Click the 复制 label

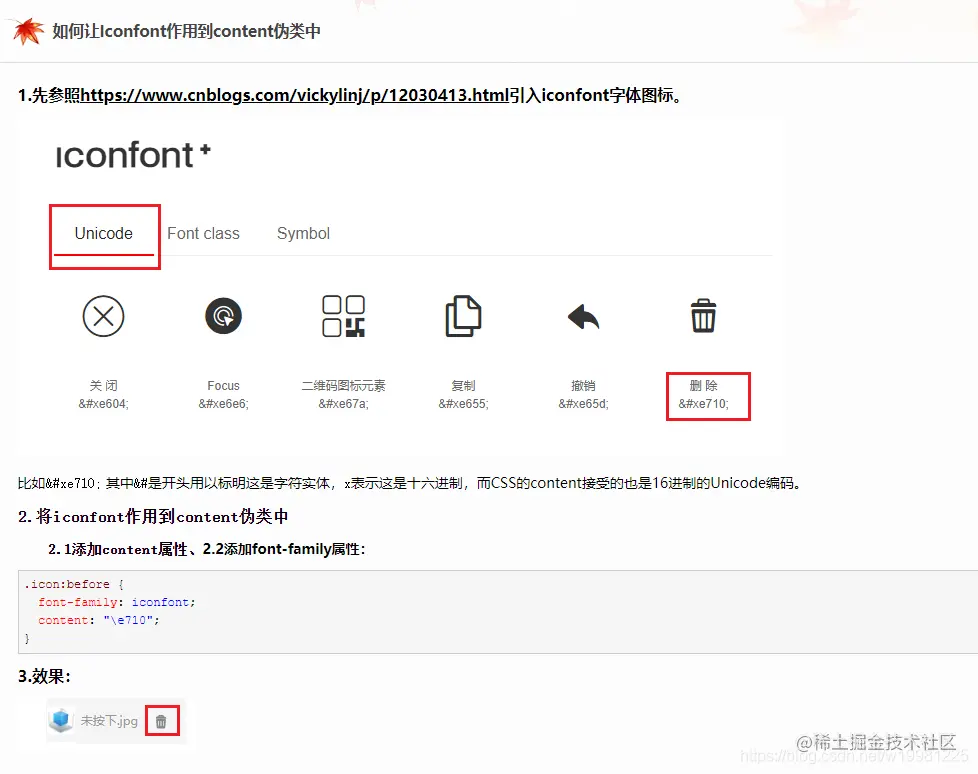point(463,385)
